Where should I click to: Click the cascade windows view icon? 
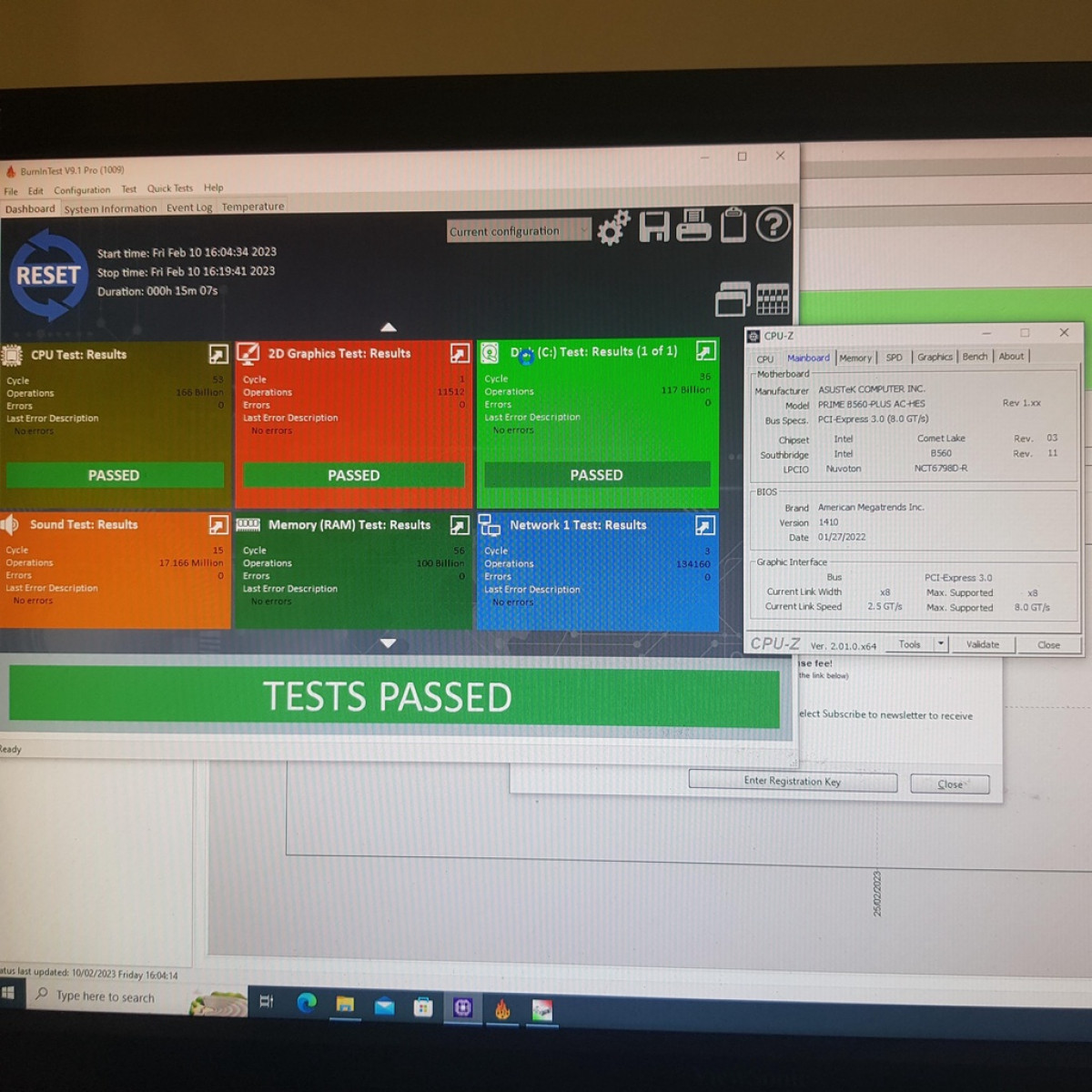pyautogui.click(x=732, y=298)
